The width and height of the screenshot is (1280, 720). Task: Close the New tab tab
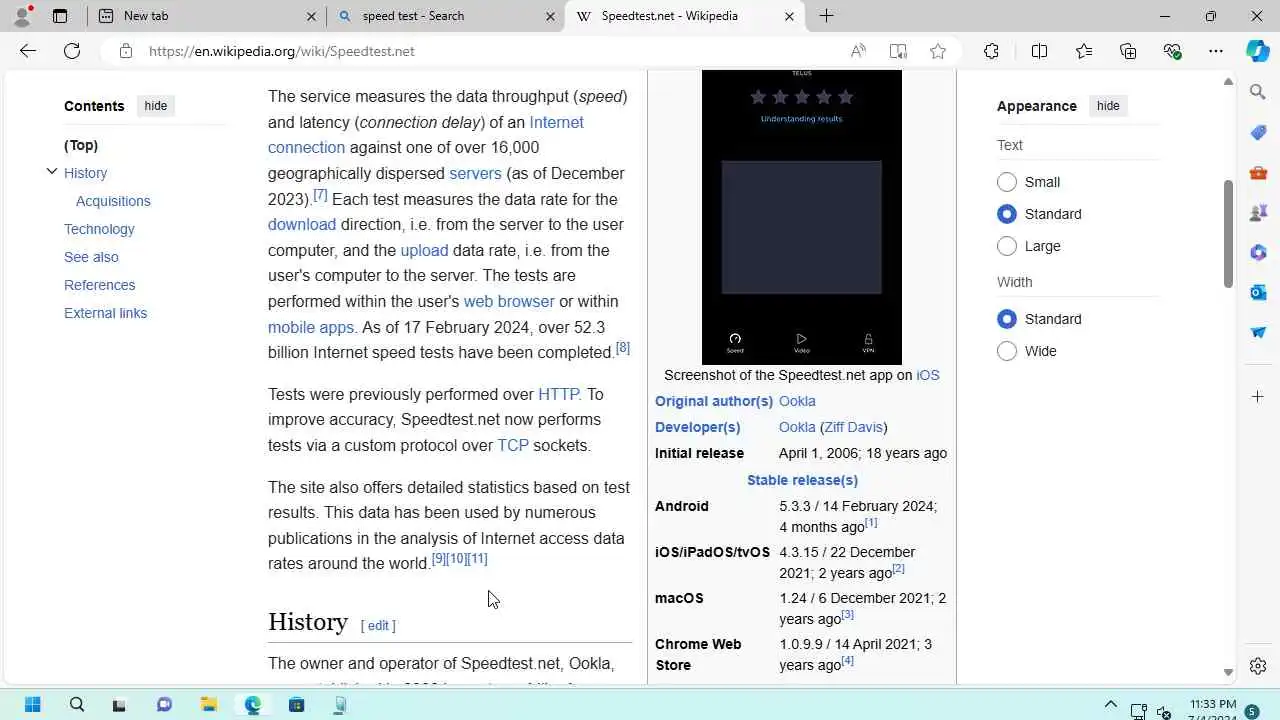[310, 16]
